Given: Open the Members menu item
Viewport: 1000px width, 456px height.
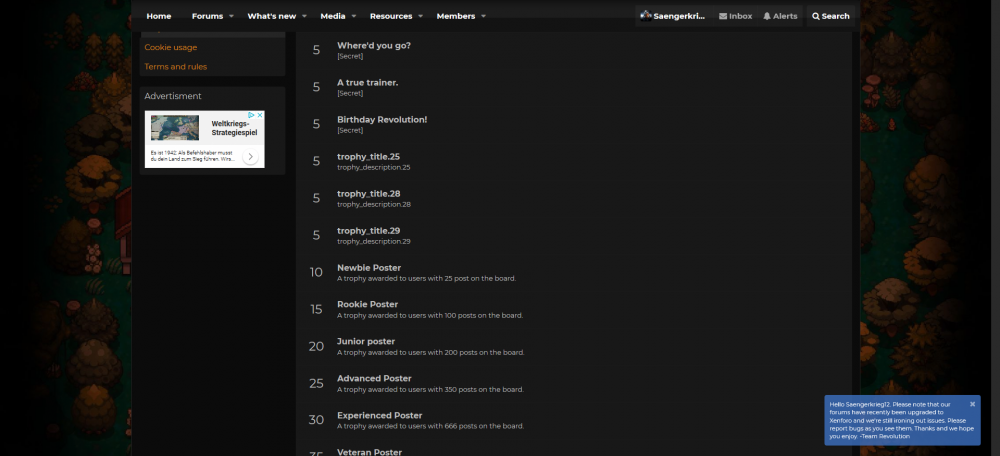Looking at the screenshot, I should (456, 16).
